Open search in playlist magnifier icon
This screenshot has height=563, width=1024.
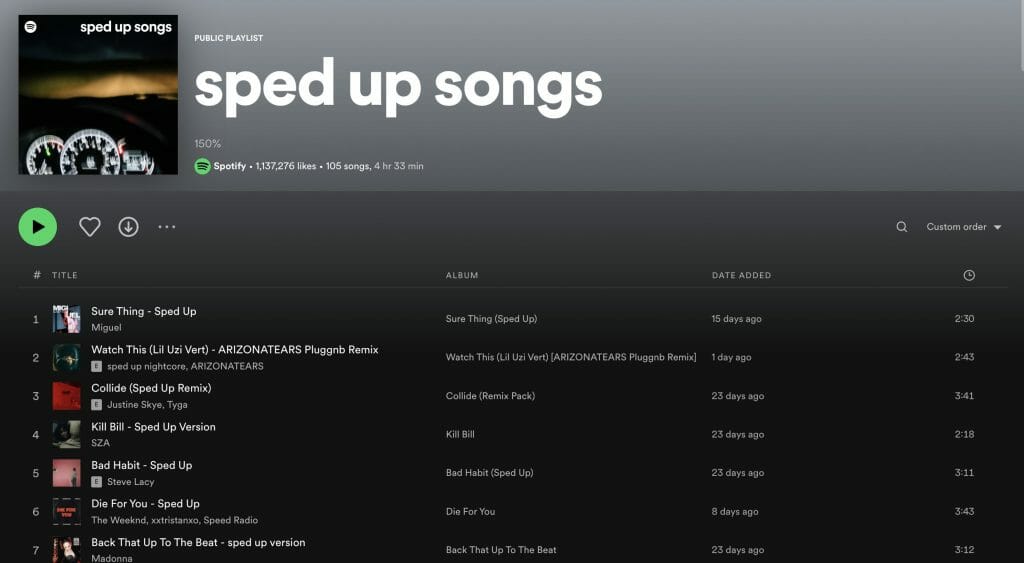901,227
